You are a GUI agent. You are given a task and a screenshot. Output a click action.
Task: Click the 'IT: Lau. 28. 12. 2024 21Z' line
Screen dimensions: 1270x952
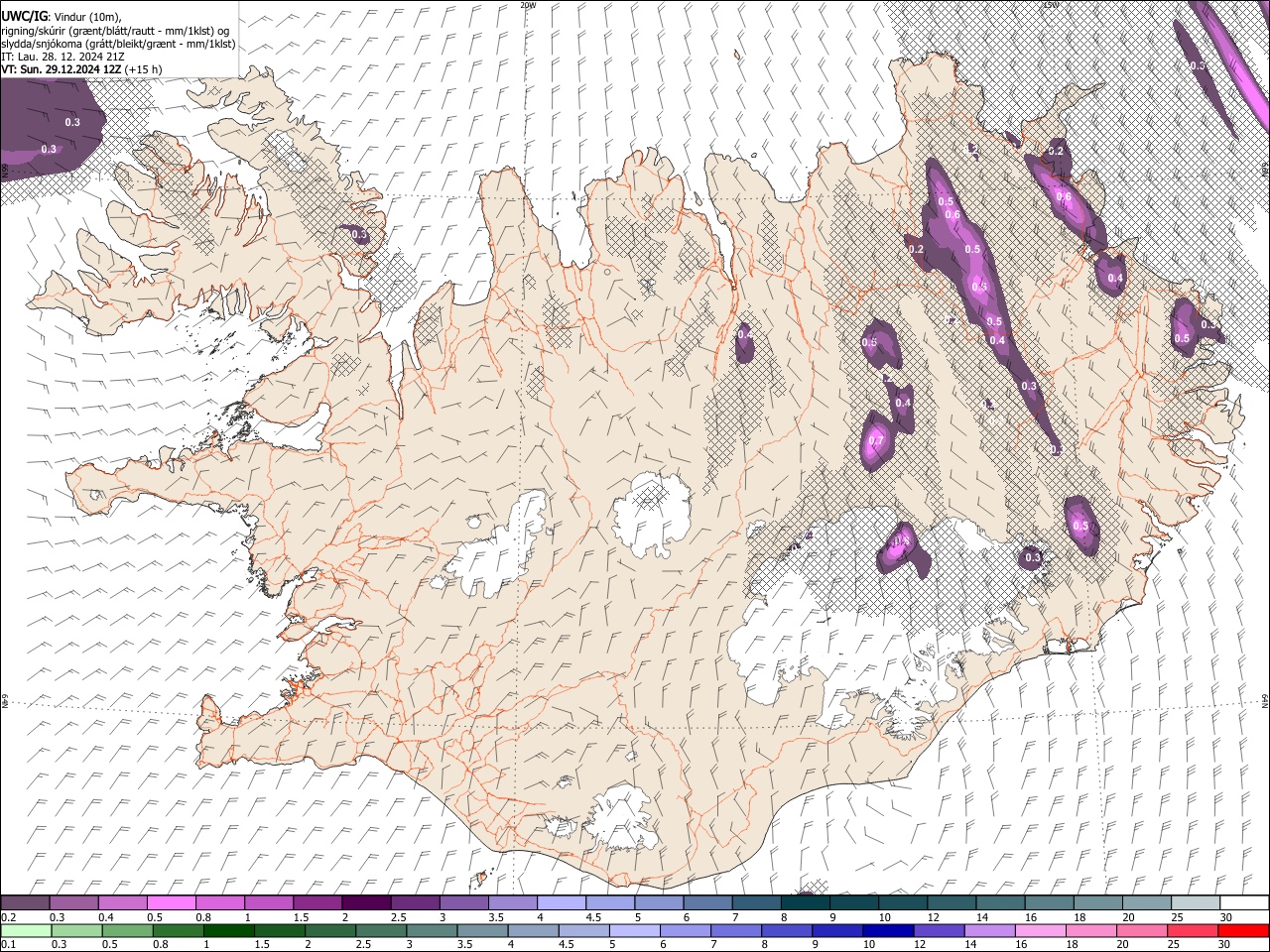63,57
